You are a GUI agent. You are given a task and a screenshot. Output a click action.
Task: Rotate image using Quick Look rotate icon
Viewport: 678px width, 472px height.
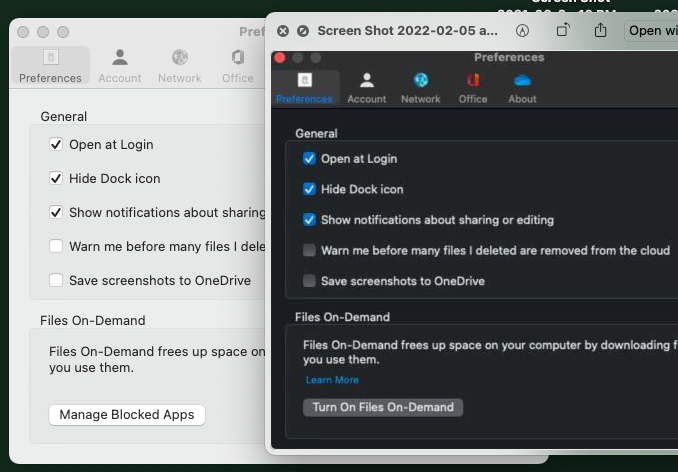(563, 30)
